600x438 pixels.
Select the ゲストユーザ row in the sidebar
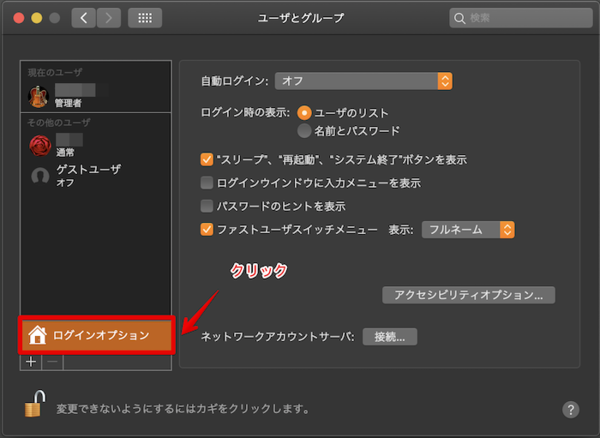(x=96, y=176)
